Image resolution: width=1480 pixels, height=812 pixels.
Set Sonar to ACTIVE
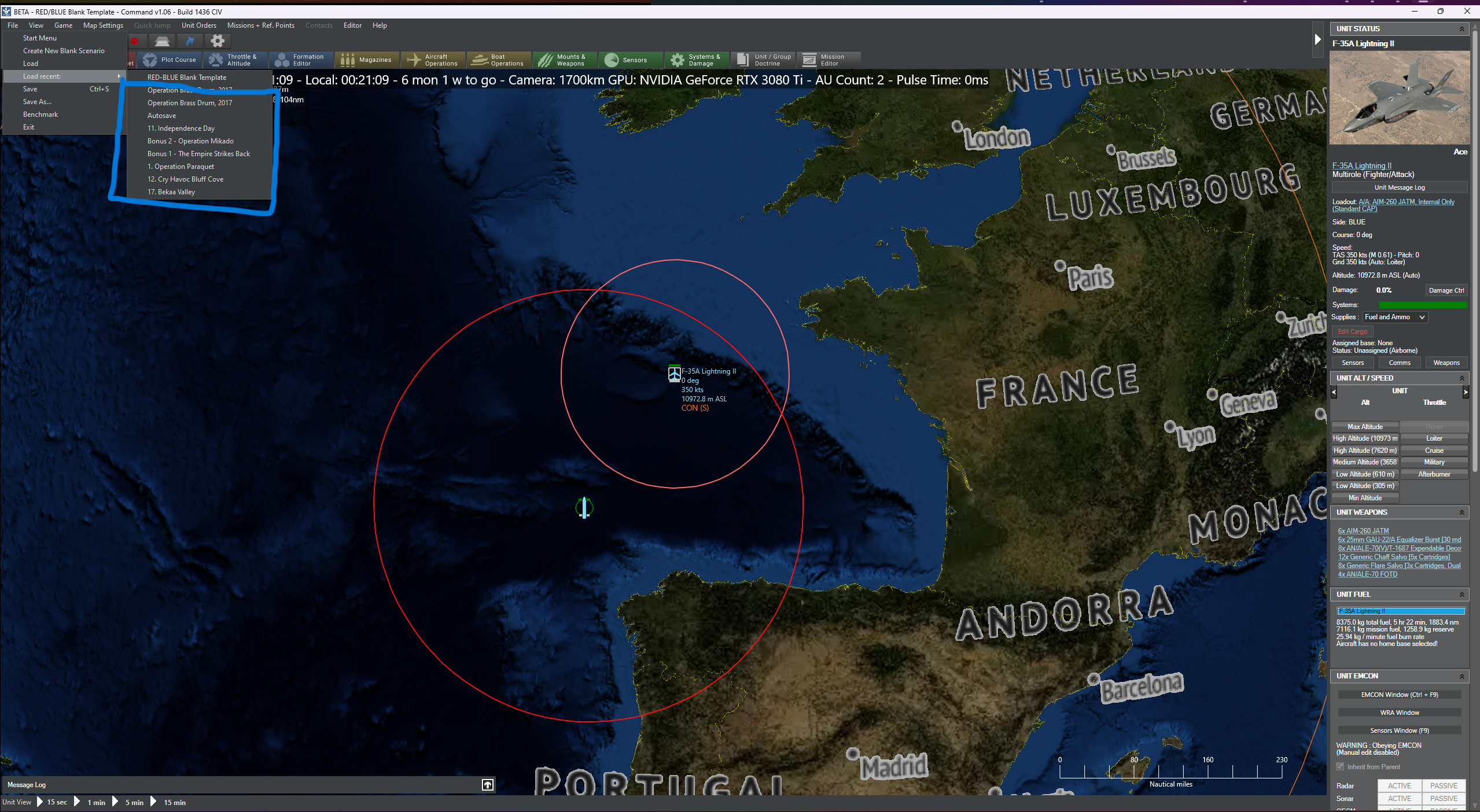click(1400, 798)
